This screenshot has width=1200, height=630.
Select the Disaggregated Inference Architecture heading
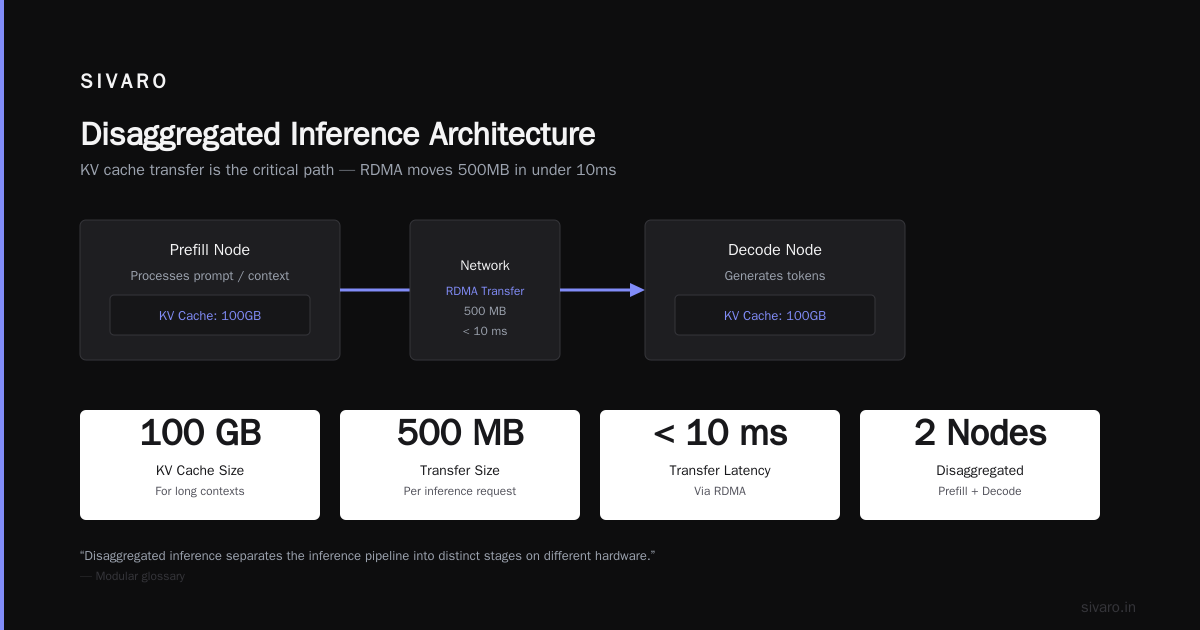click(x=338, y=134)
